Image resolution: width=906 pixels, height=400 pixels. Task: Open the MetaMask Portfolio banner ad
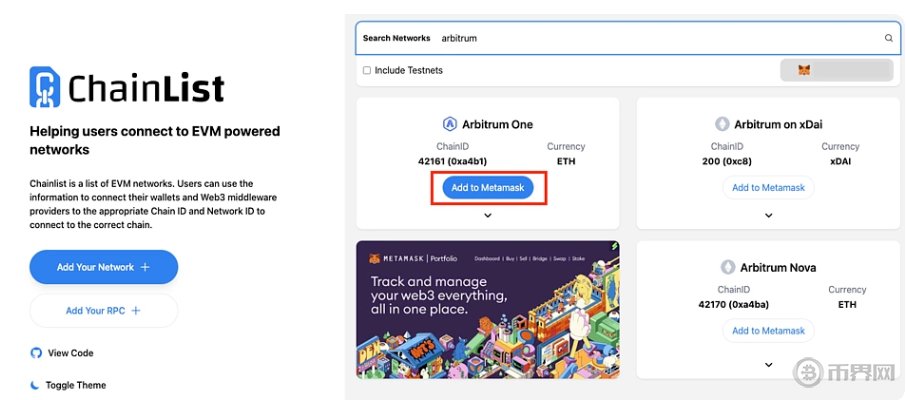[488, 309]
